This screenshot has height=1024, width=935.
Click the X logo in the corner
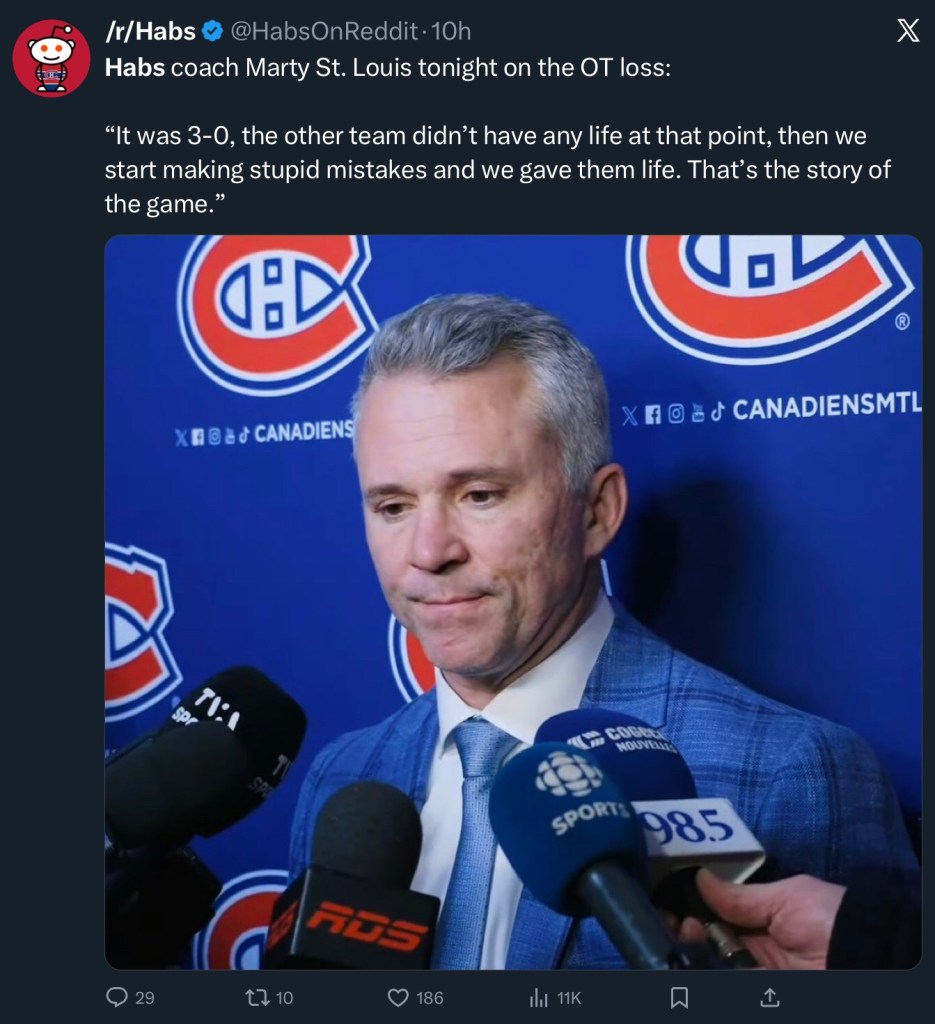tap(906, 32)
